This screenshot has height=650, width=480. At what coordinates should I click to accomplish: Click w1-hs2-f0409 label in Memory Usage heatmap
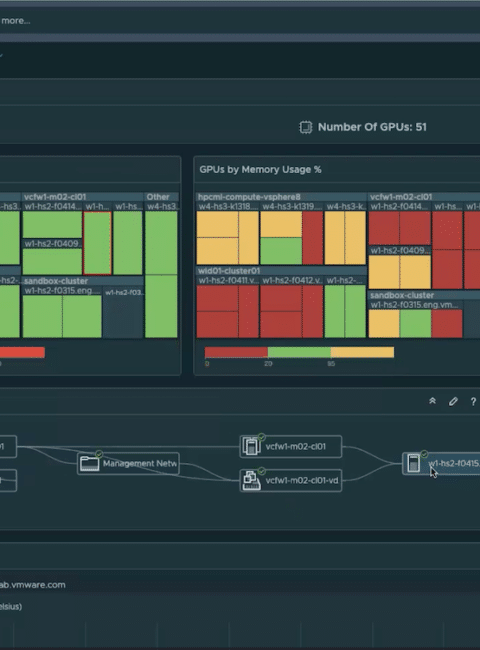(x=400, y=250)
